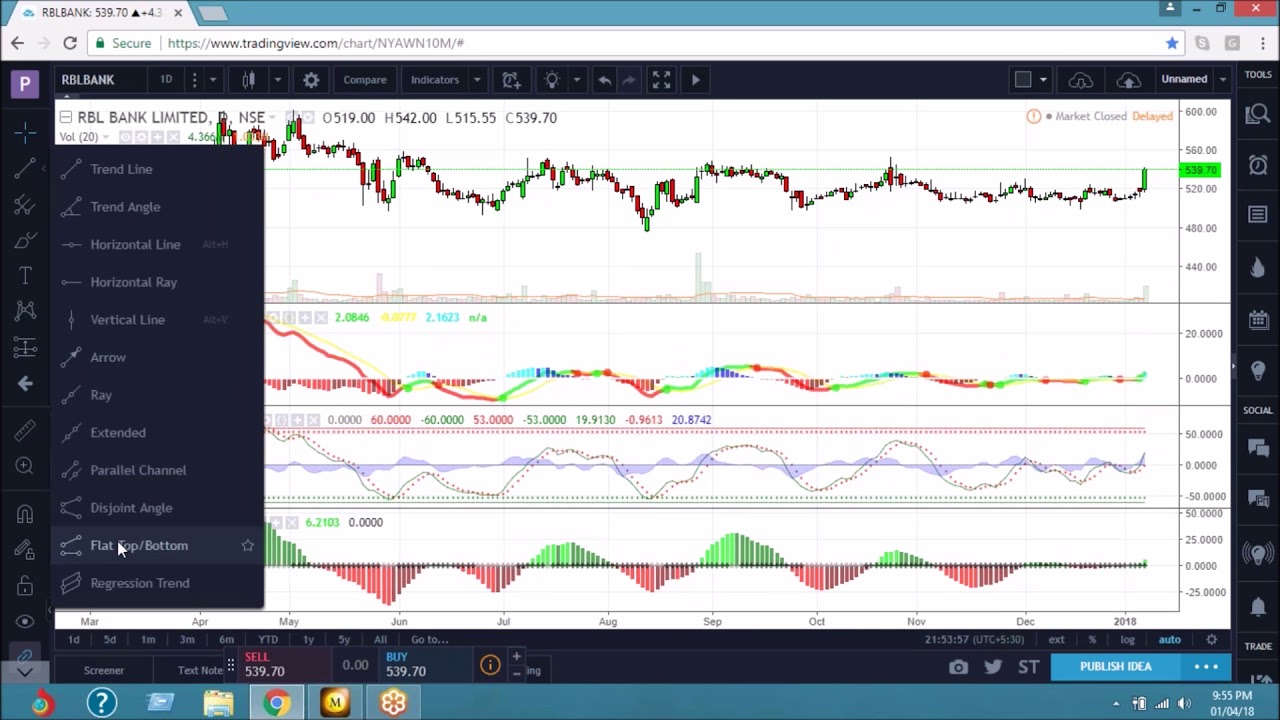The height and width of the screenshot is (720, 1280).
Task: Set time range to 1d
Action: coord(73,640)
